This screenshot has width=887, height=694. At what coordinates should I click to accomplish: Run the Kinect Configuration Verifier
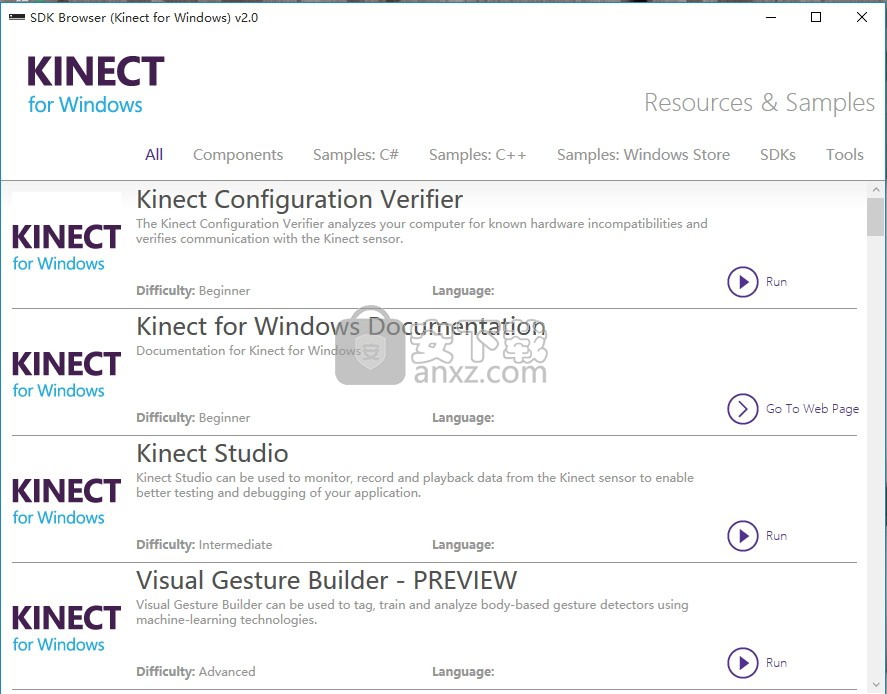coord(742,282)
